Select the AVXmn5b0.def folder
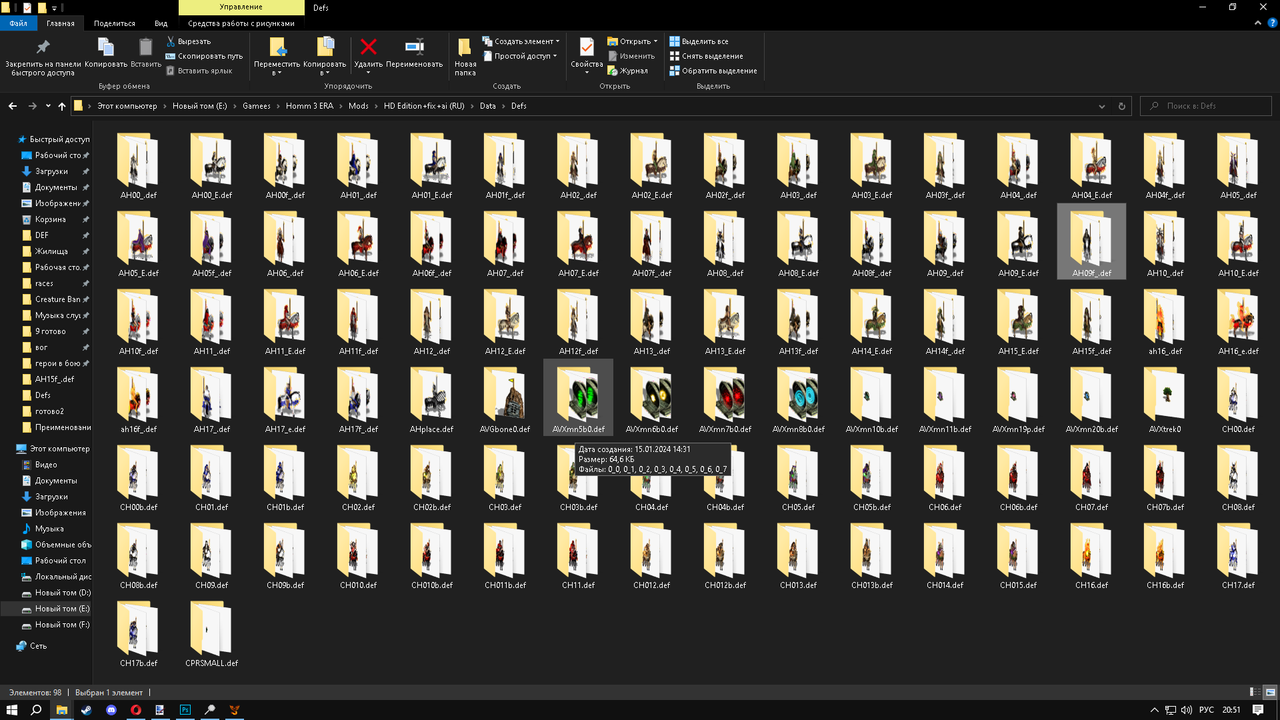1280x720 pixels. pyautogui.click(x=578, y=398)
